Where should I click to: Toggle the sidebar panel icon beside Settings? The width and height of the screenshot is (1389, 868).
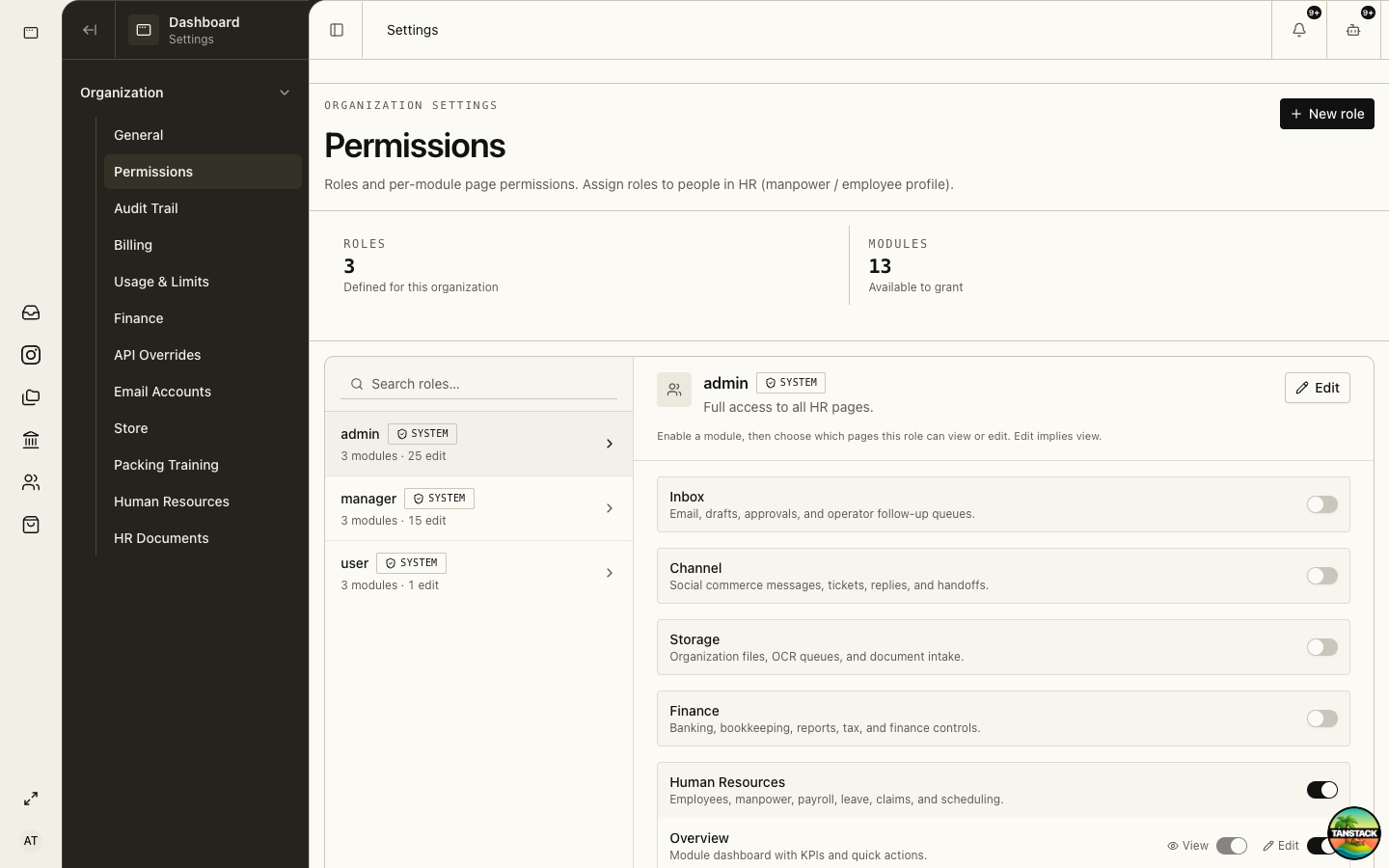[337, 30]
